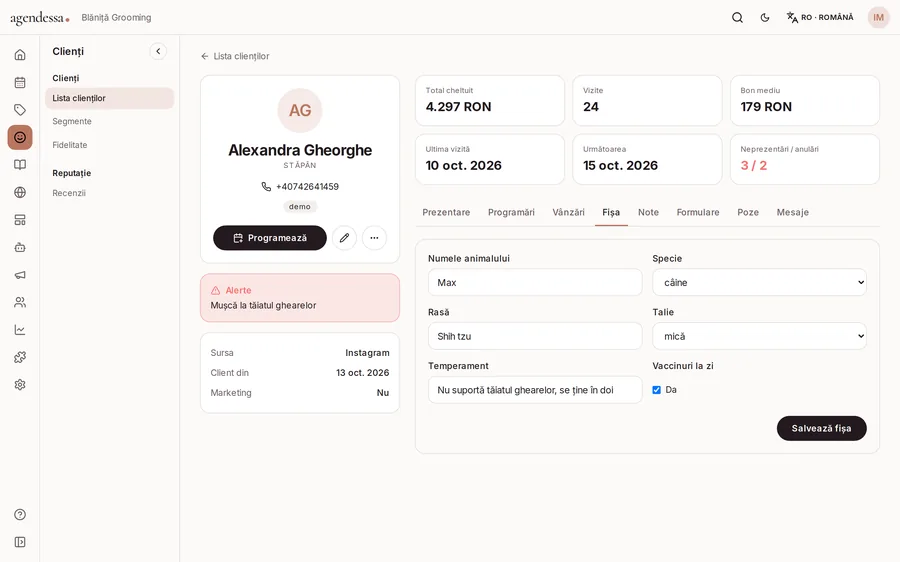Collapse the Clienți side panel chevron
The height and width of the screenshot is (562, 900).
(158, 51)
